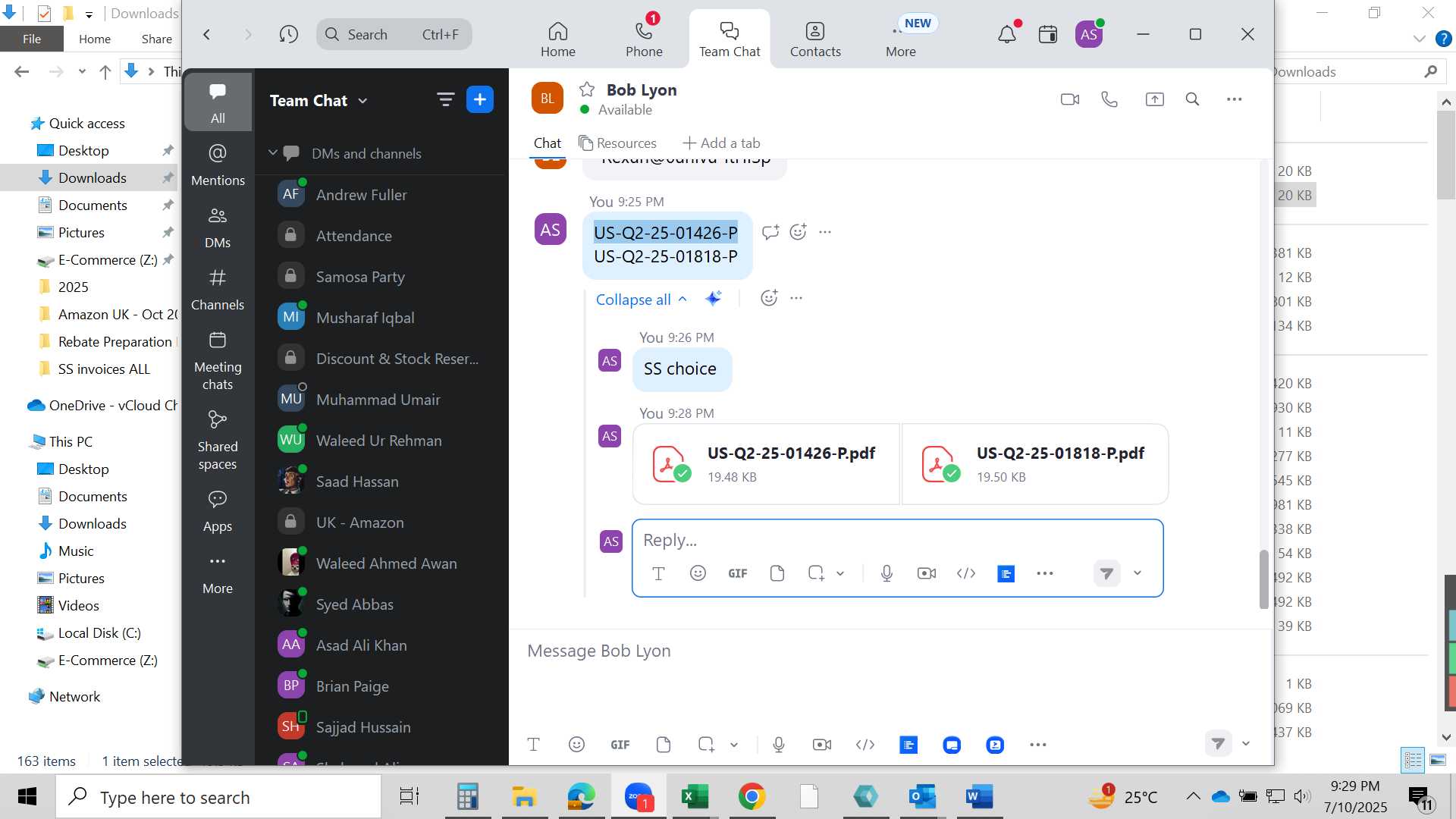The height and width of the screenshot is (819, 1456).
Task: Click the AI sparkle icon beside Collapse all
Action: (x=713, y=298)
